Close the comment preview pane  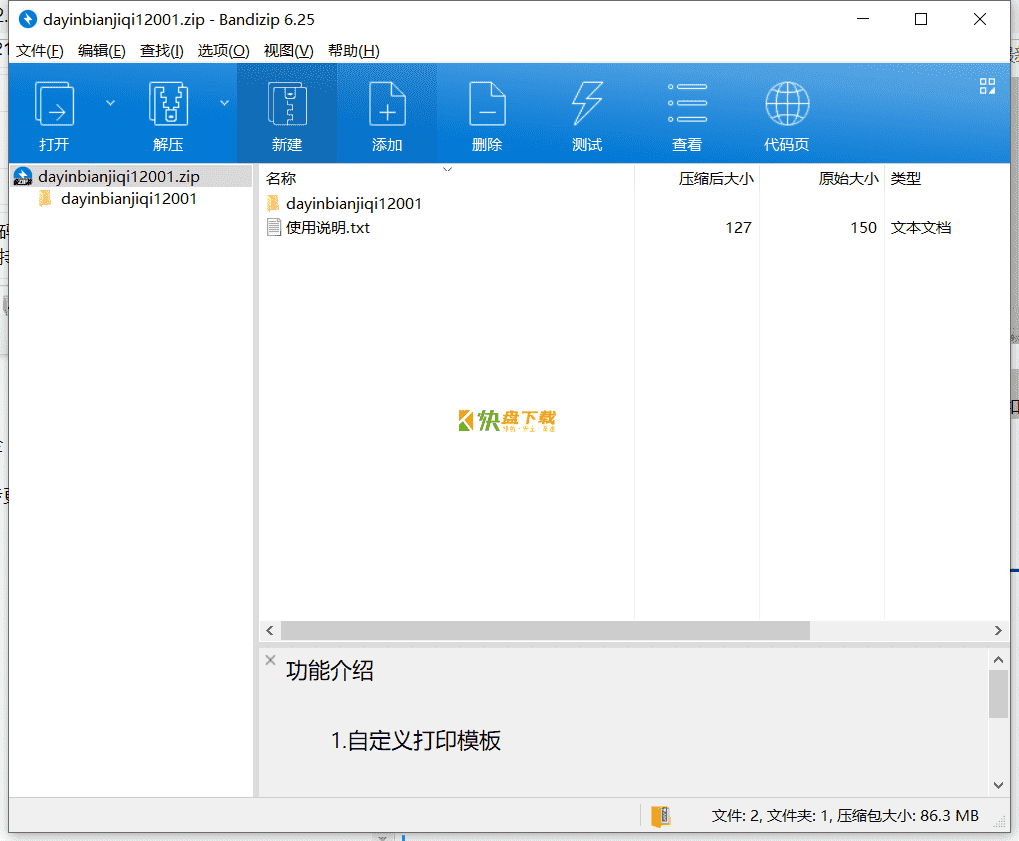(x=270, y=660)
